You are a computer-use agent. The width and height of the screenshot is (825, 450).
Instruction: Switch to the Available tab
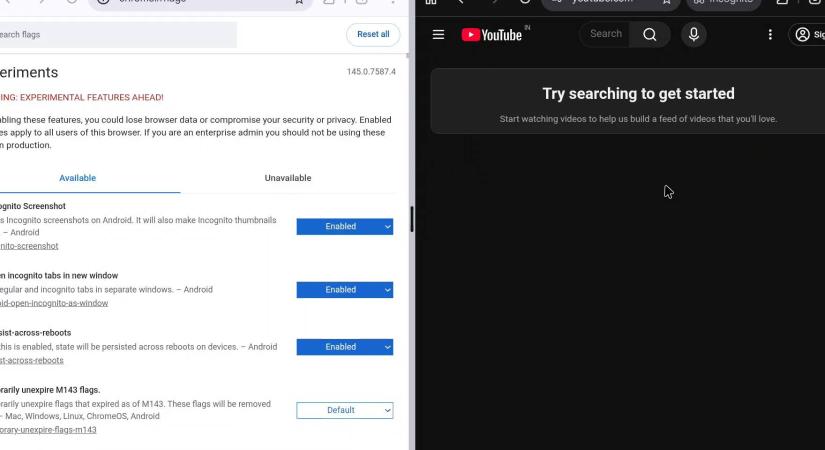click(x=77, y=178)
